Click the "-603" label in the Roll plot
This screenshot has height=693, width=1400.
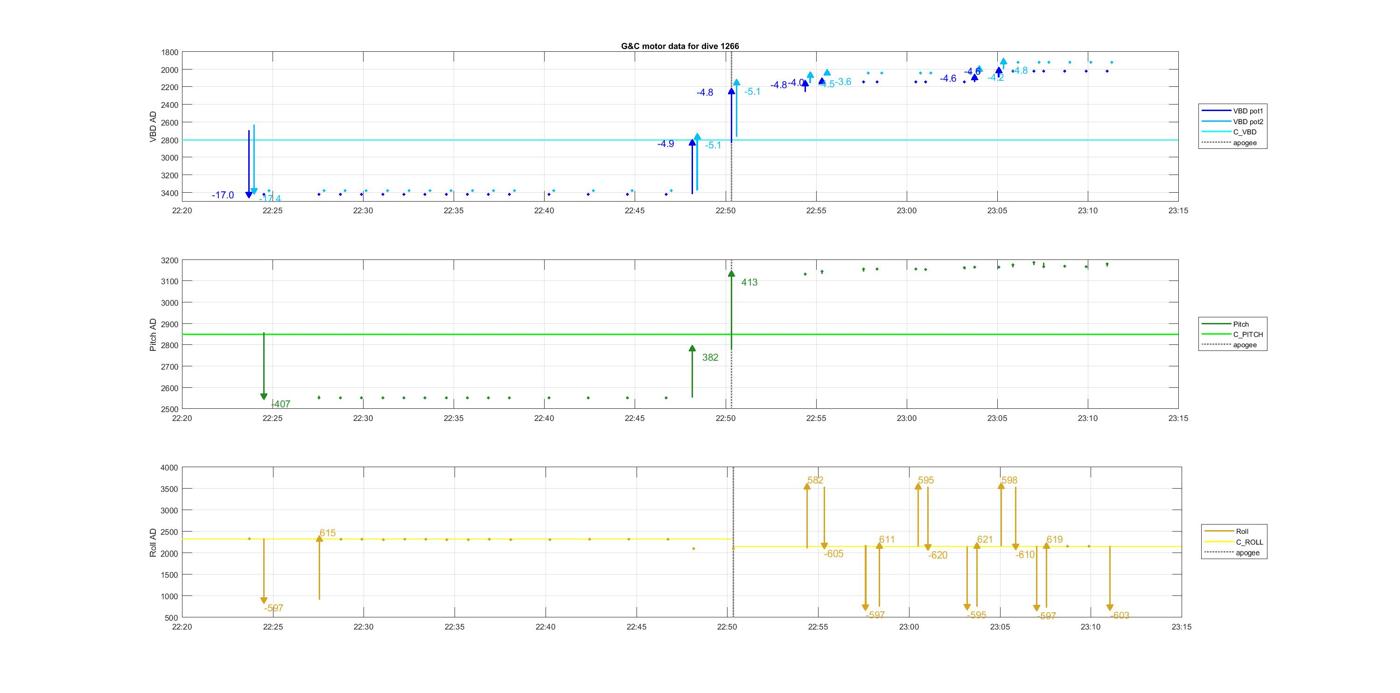1120,615
